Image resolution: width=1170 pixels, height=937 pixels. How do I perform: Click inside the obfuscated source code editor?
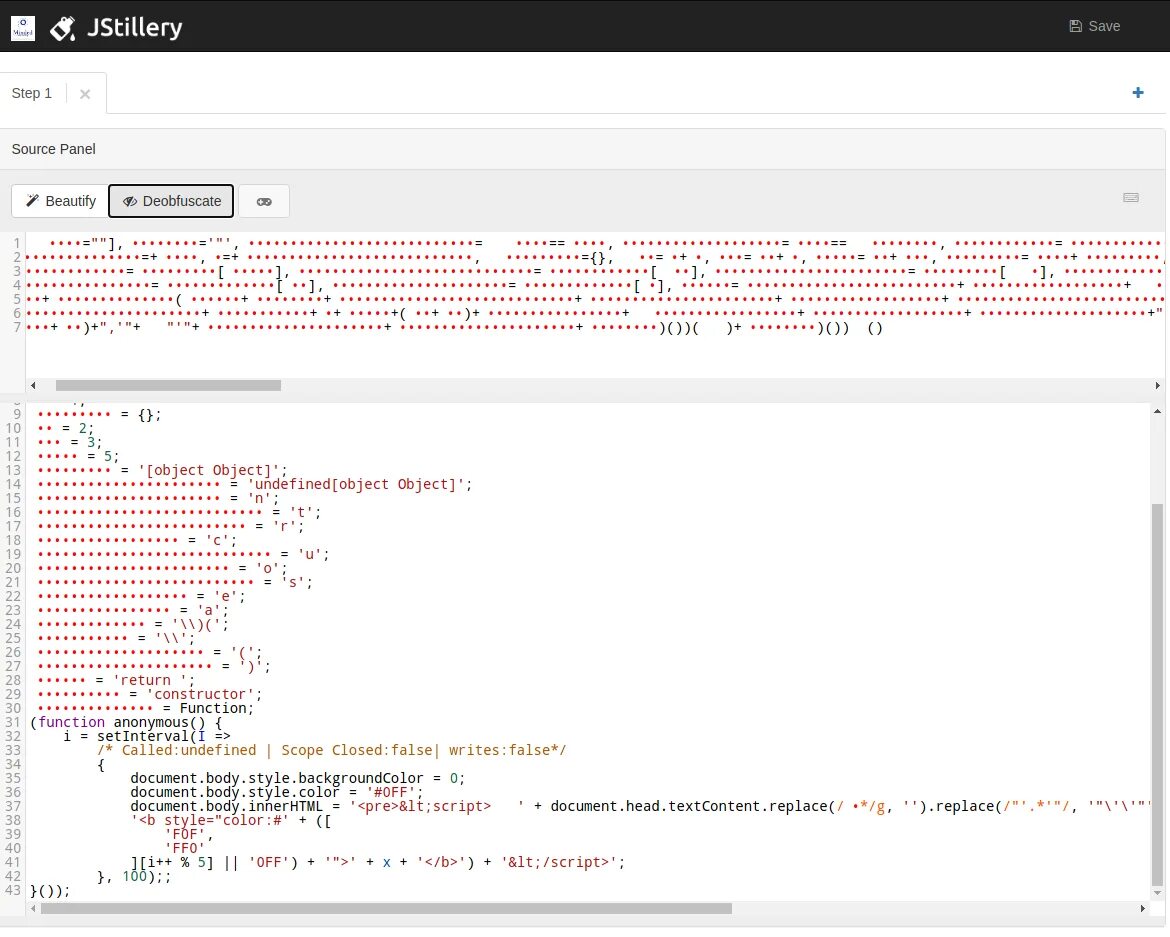pos(594,304)
